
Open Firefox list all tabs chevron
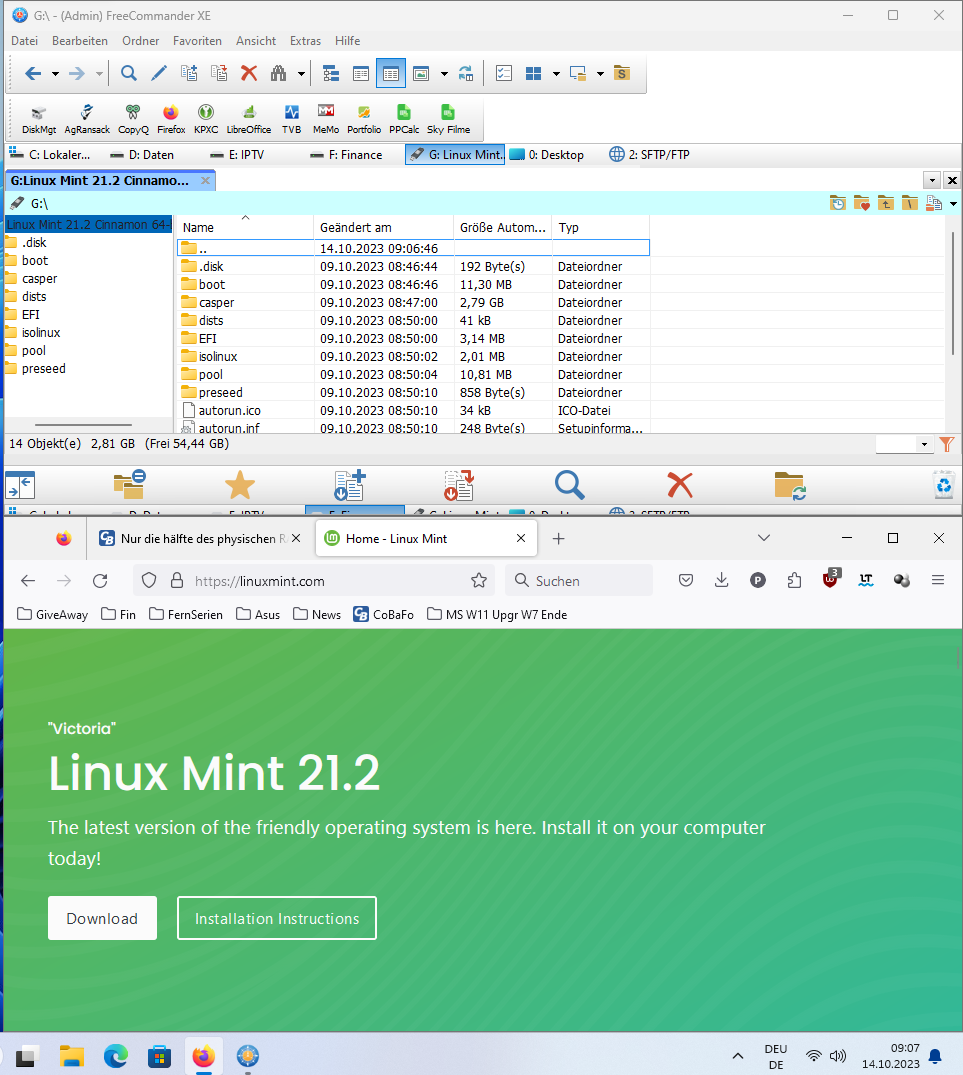[x=764, y=538]
